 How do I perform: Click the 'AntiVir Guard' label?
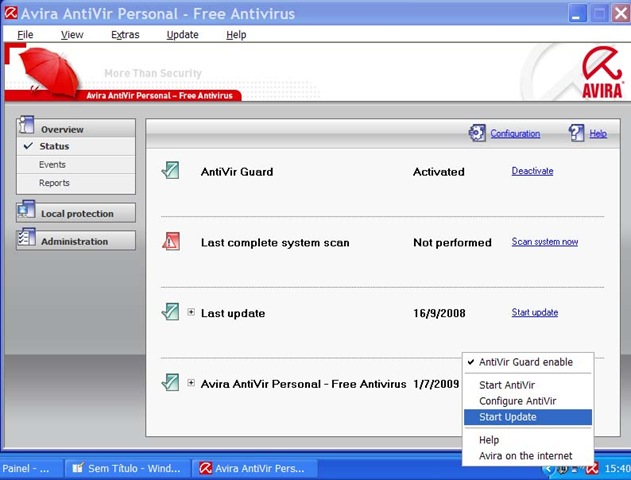237,172
